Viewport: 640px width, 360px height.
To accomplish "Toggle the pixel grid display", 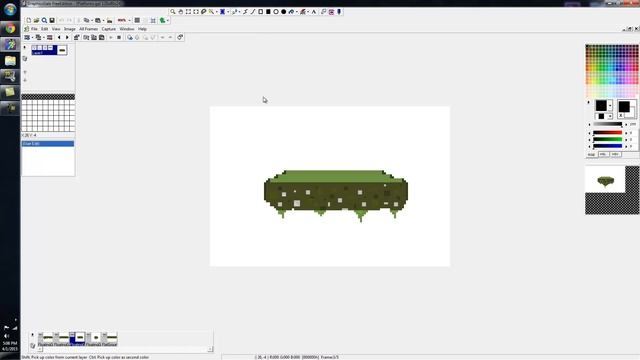I will click(x=137, y=20).
